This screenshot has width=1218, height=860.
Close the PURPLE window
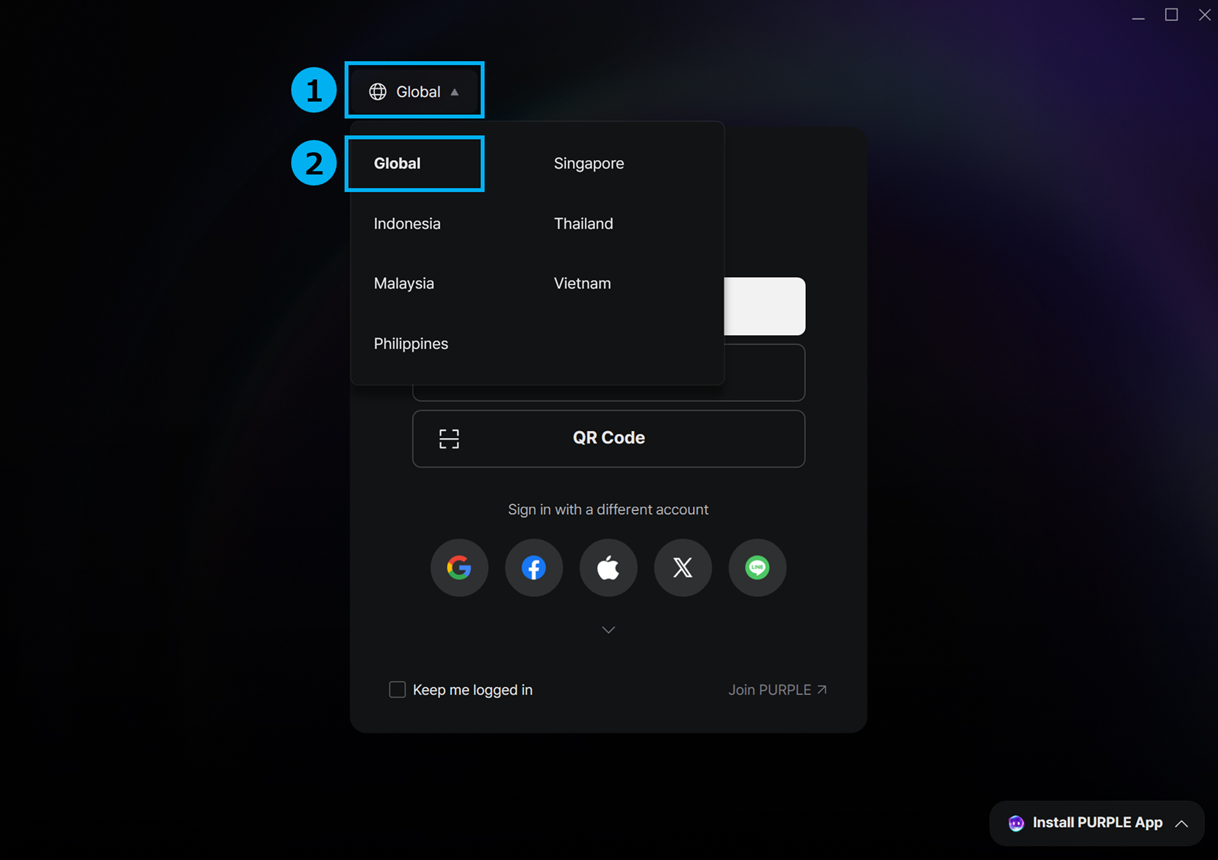pos(1205,15)
